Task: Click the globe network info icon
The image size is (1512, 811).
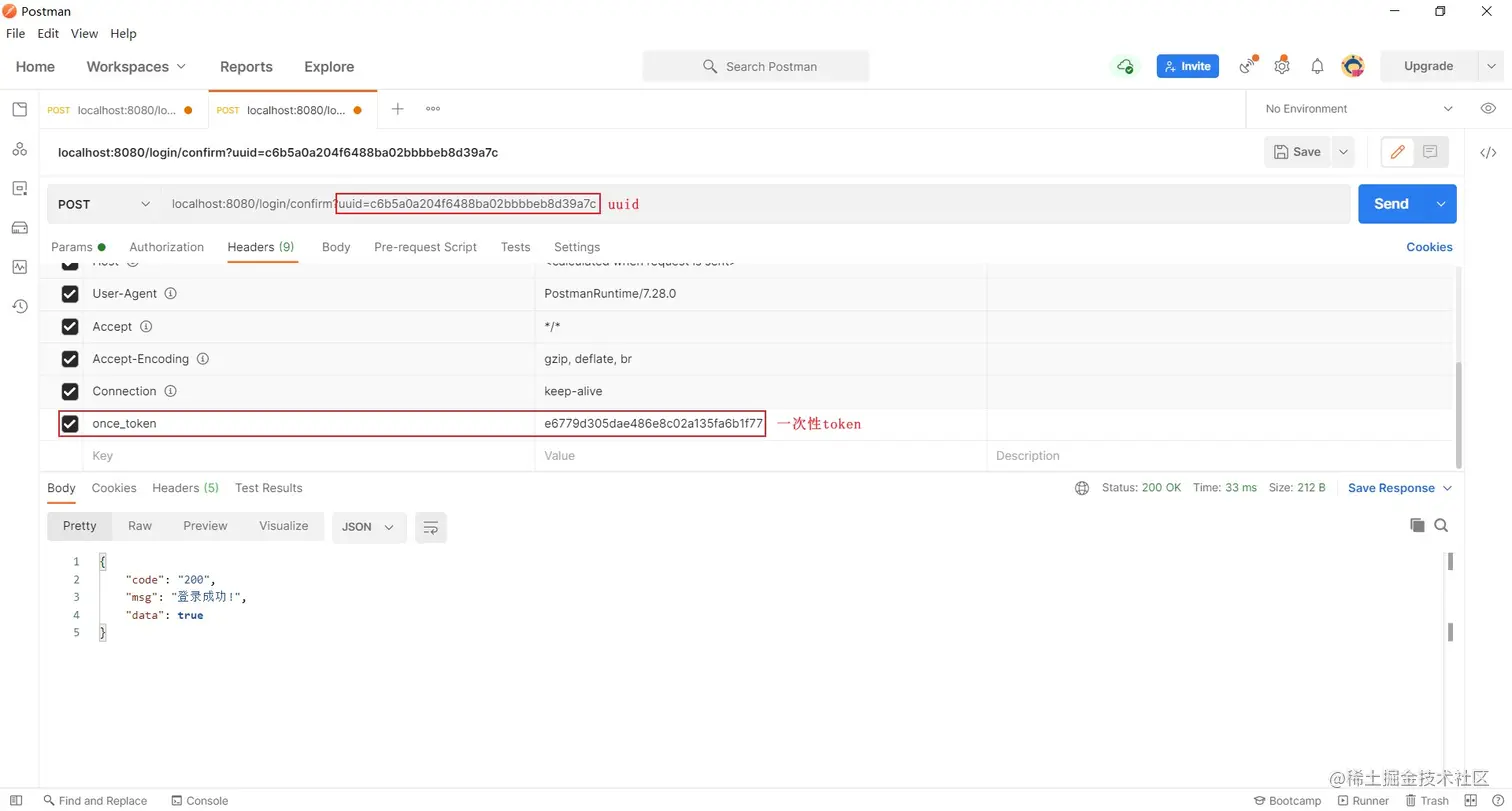Action: point(1081,488)
